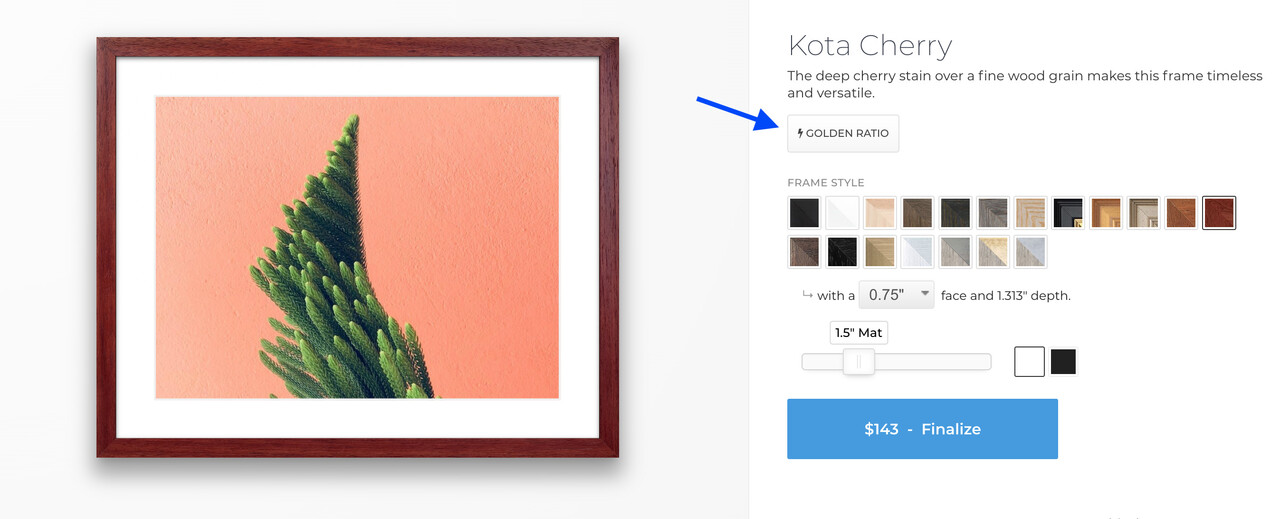Pick the light natural maple frame swatch
Image resolution: width=1280 pixels, height=519 pixels.
coord(880,213)
